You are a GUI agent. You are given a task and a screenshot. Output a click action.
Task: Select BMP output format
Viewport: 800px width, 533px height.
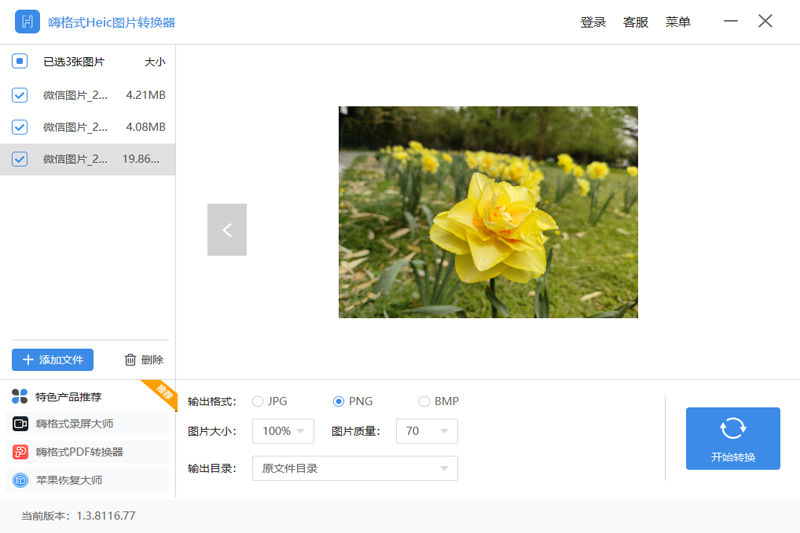pyautogui.click(x=424, y=401)
